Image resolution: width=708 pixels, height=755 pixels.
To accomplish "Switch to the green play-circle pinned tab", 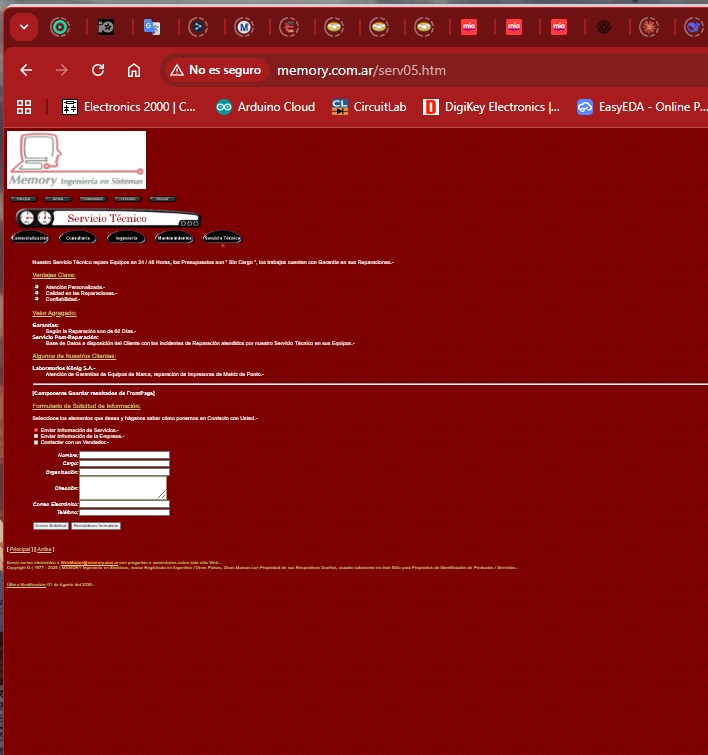I will click(x=60, y=27).
